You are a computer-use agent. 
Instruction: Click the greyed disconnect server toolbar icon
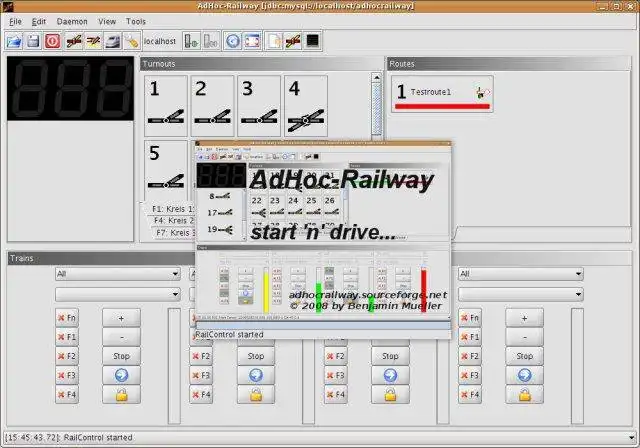(211, 41)
